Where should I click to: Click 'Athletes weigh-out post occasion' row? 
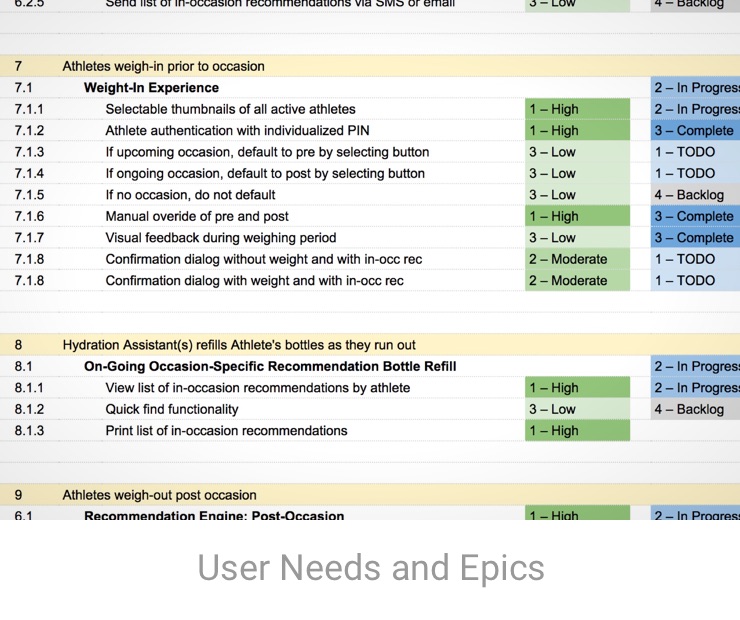[x=160, y=495]
